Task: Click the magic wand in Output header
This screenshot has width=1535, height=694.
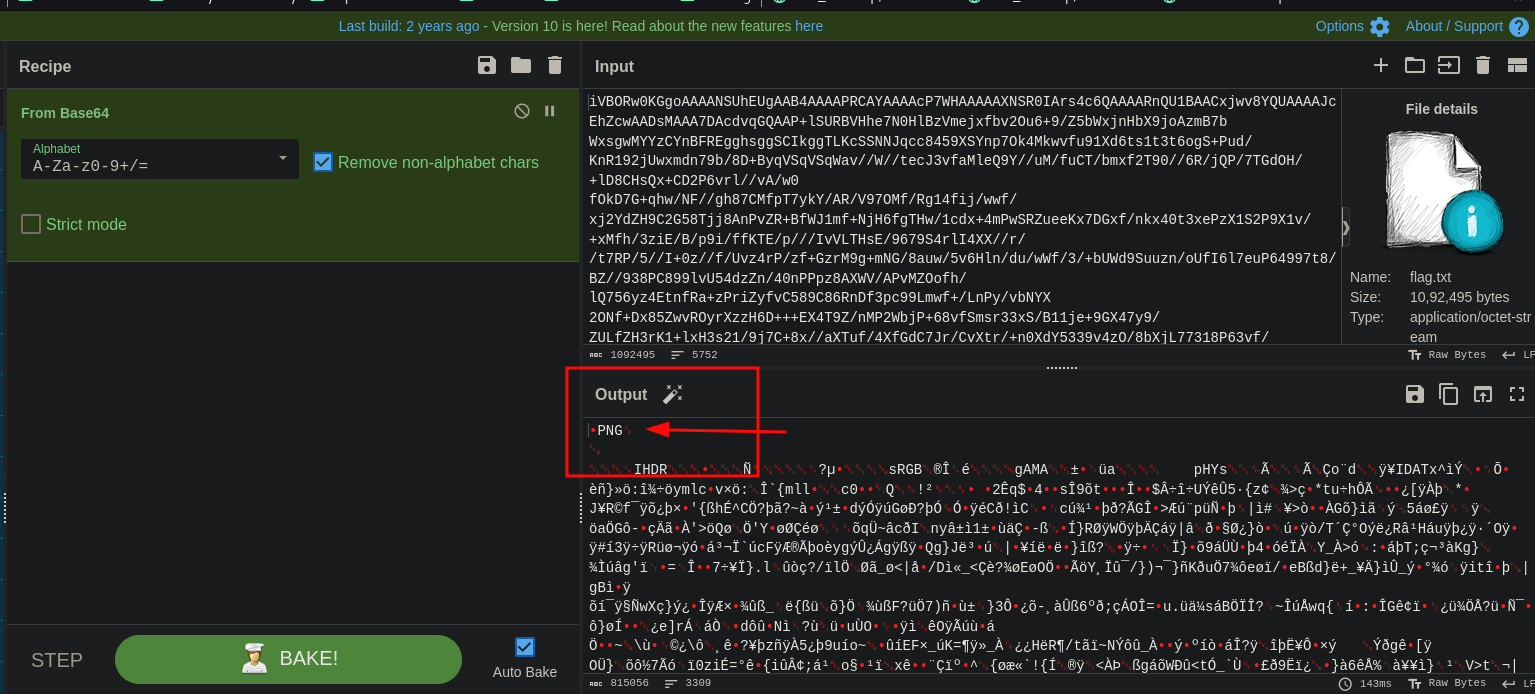Action: tap(673, 394)
